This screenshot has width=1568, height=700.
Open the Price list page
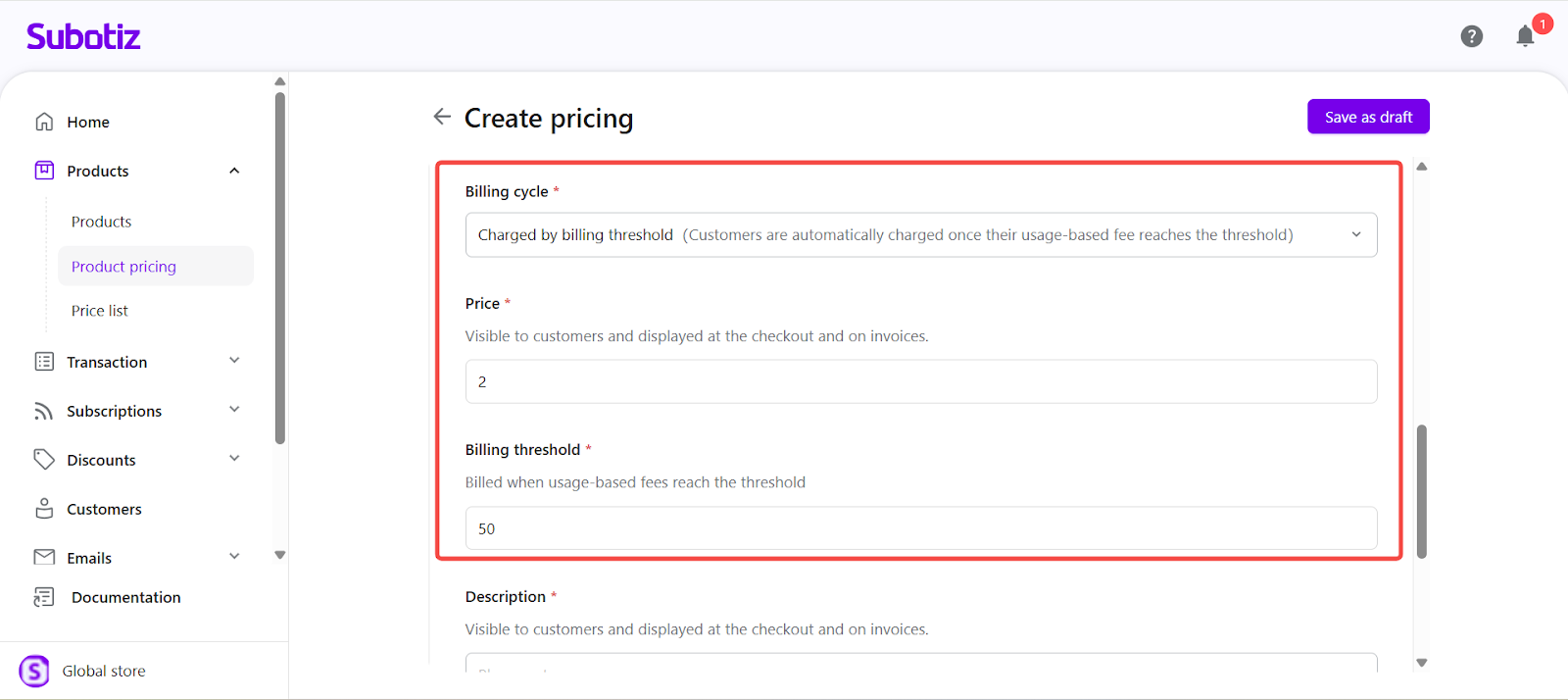[x=100, y=311]
